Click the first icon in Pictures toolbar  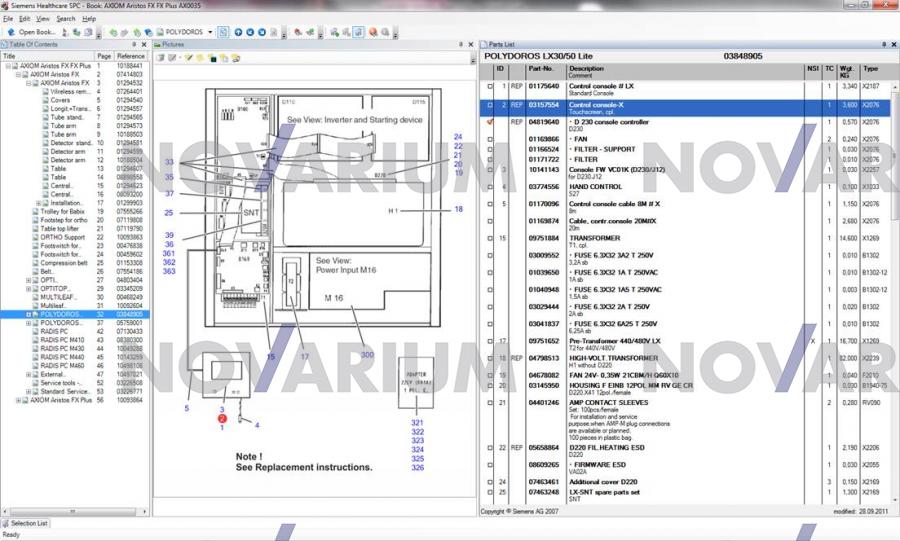(160, 58)
